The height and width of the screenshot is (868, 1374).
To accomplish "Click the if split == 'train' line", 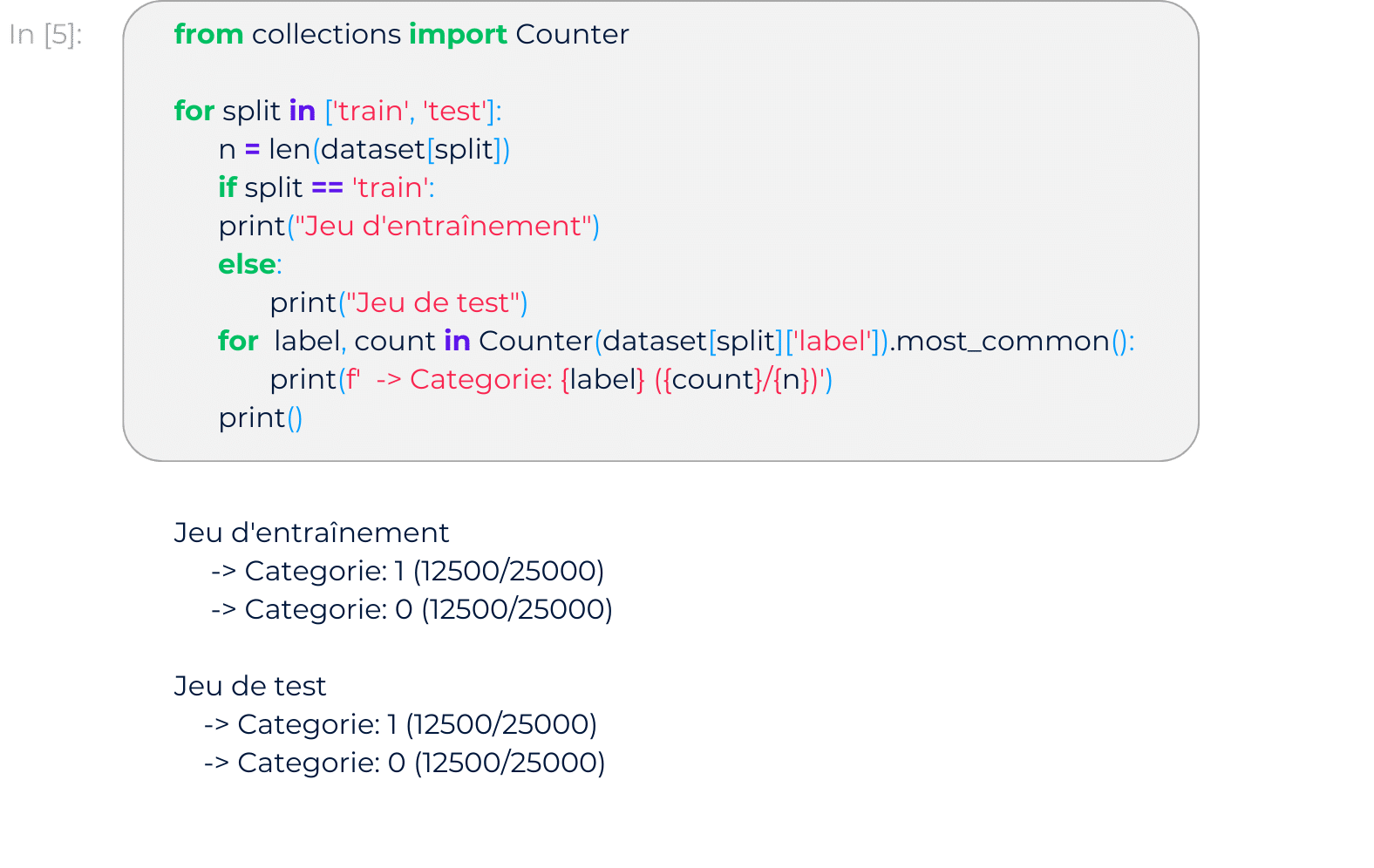I will coord(326,187).
